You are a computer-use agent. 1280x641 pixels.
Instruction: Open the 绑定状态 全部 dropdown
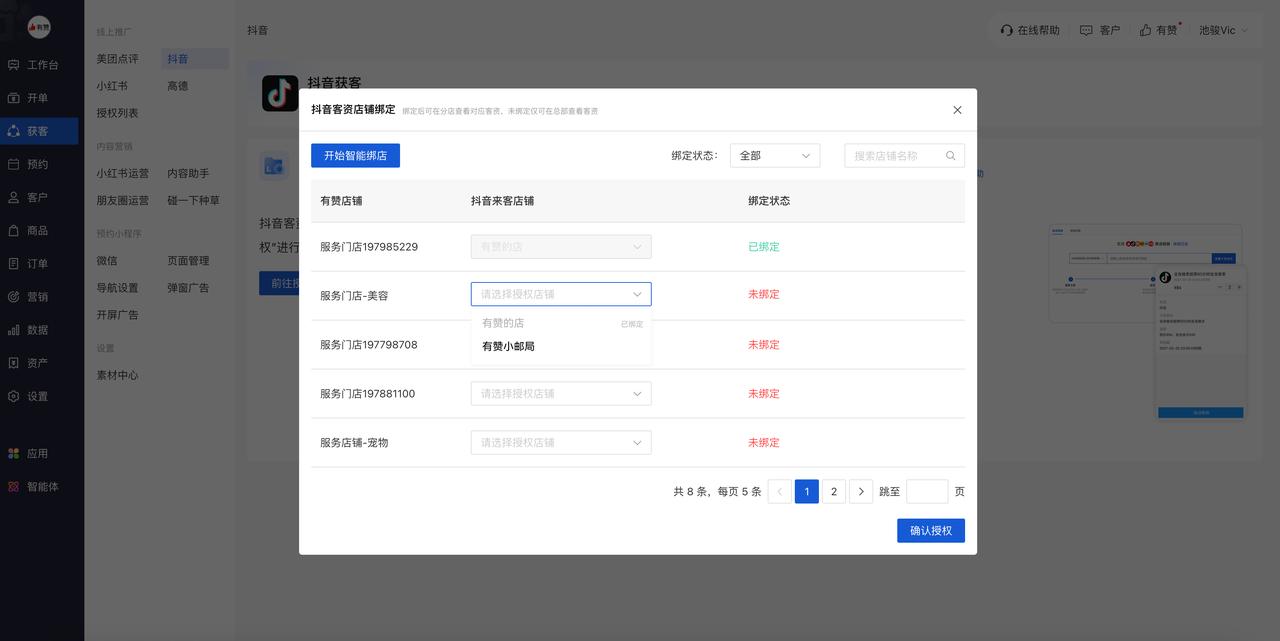pyautogui.click(x=775, y=156)
